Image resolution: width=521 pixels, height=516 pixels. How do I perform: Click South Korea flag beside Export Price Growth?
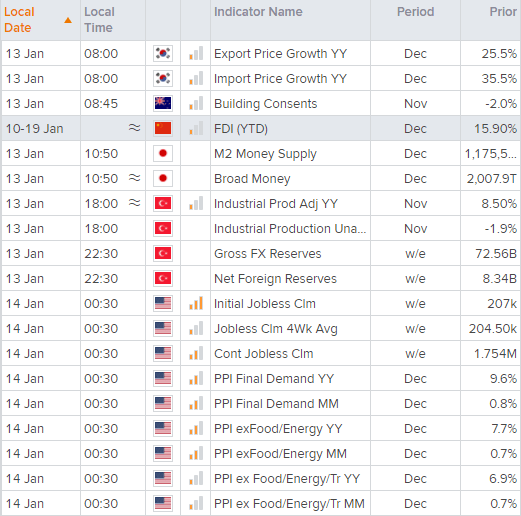[163, 53]
